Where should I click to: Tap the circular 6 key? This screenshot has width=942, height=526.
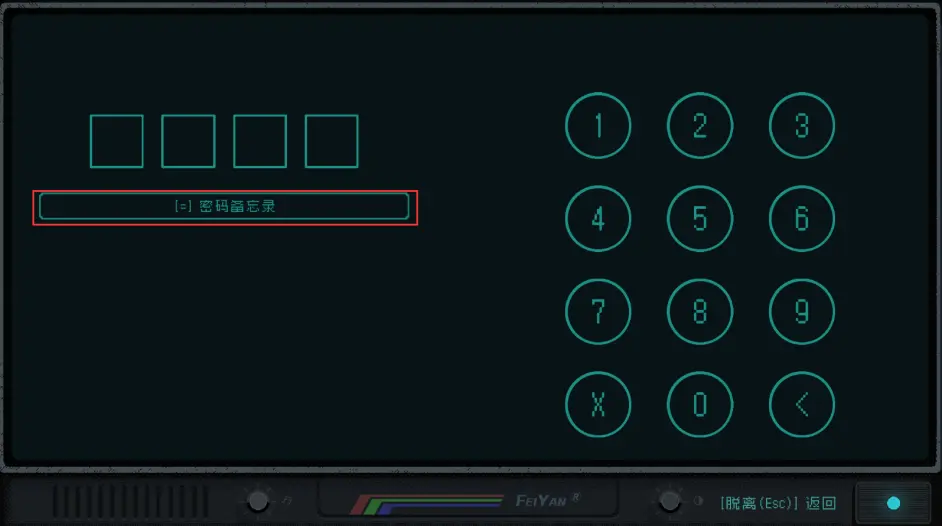click(801, 219)
